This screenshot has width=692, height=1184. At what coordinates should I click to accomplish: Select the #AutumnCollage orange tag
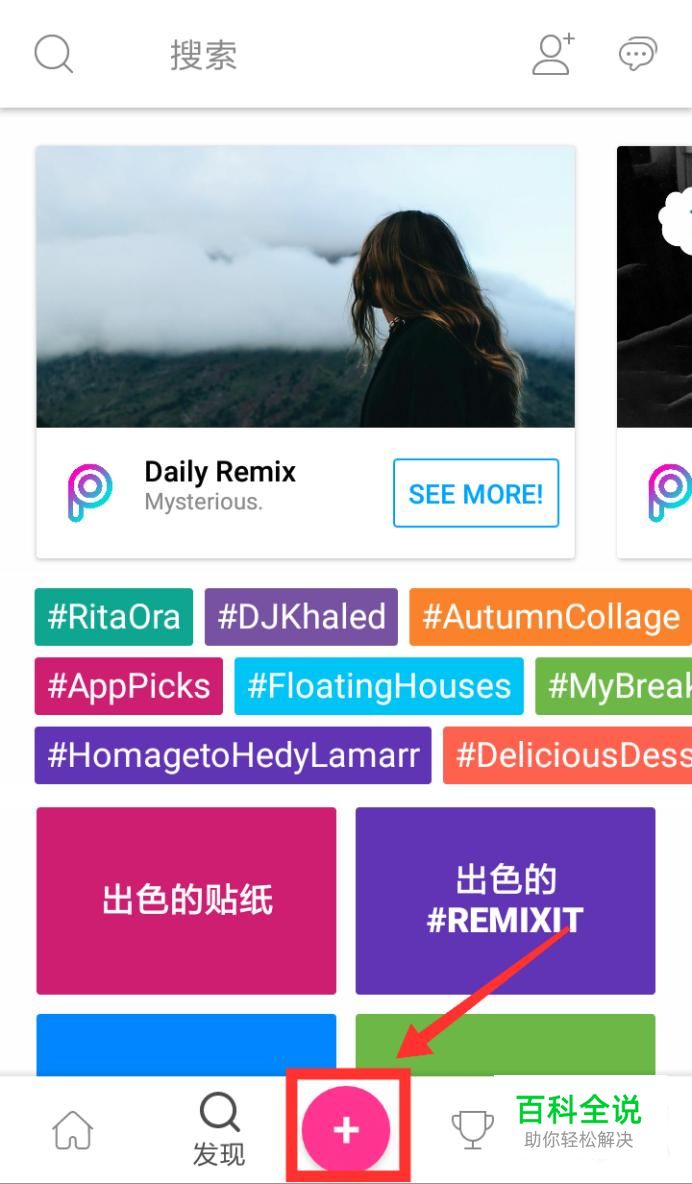tap(551, 617)
